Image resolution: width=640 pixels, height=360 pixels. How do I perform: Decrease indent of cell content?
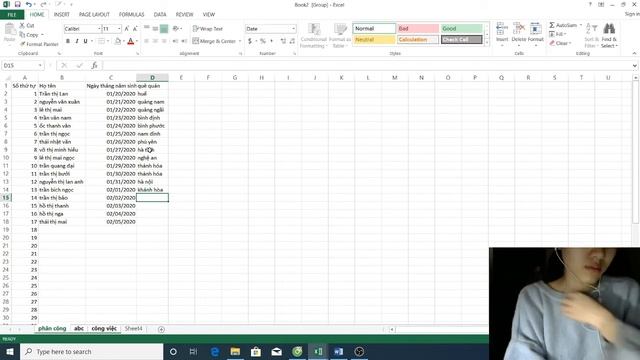pos(175,41)
